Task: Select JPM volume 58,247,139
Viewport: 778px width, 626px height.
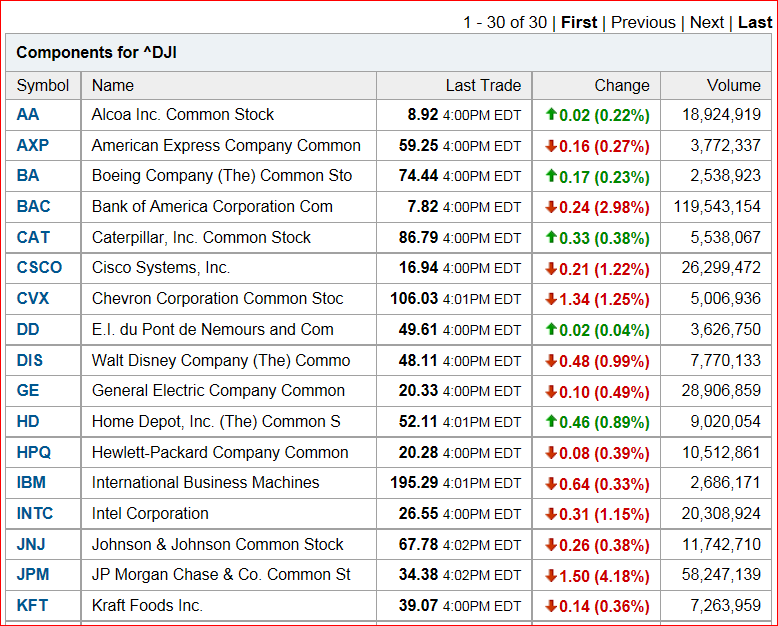Action: click(721, 574)
